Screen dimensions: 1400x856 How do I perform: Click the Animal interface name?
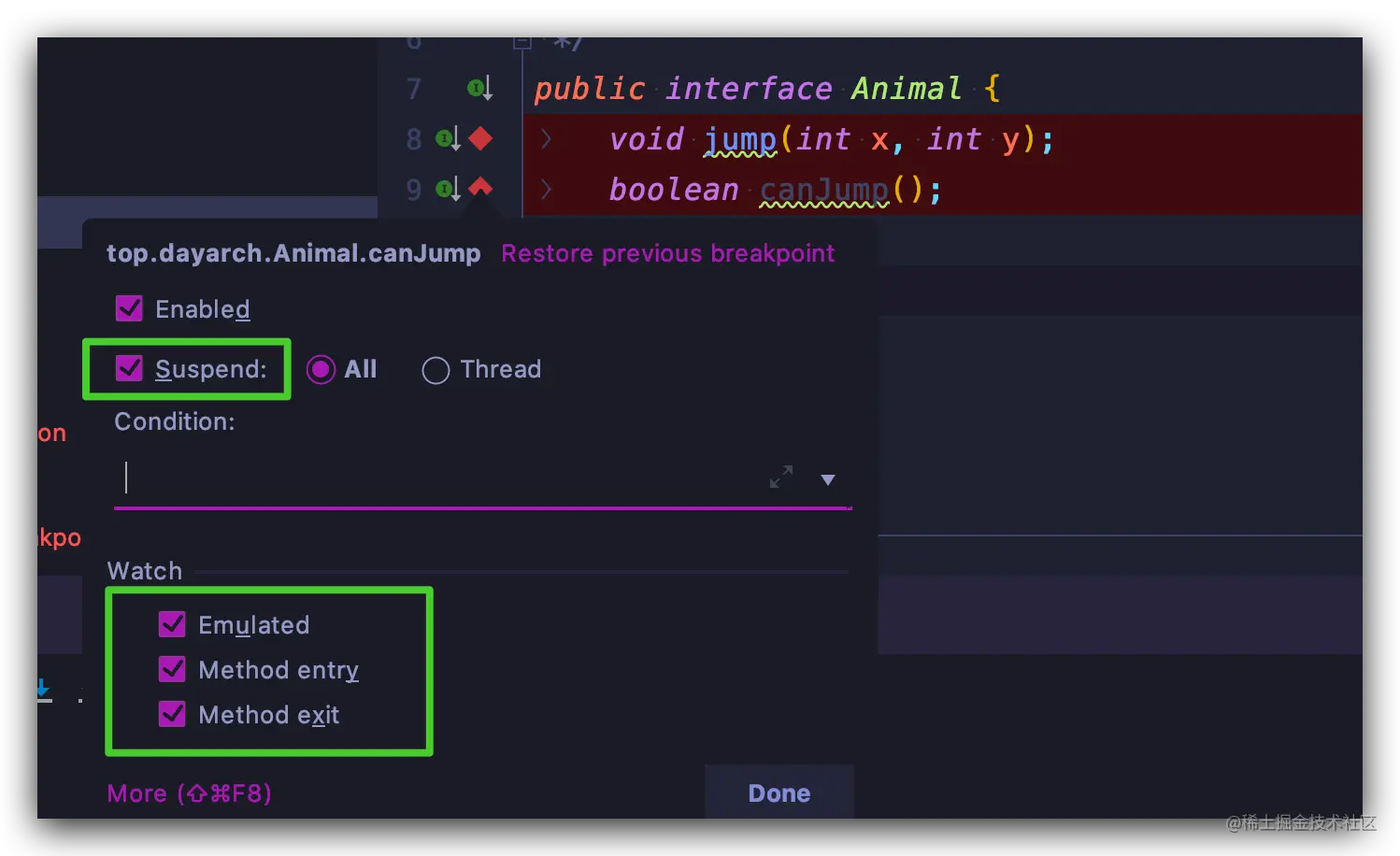906,89
